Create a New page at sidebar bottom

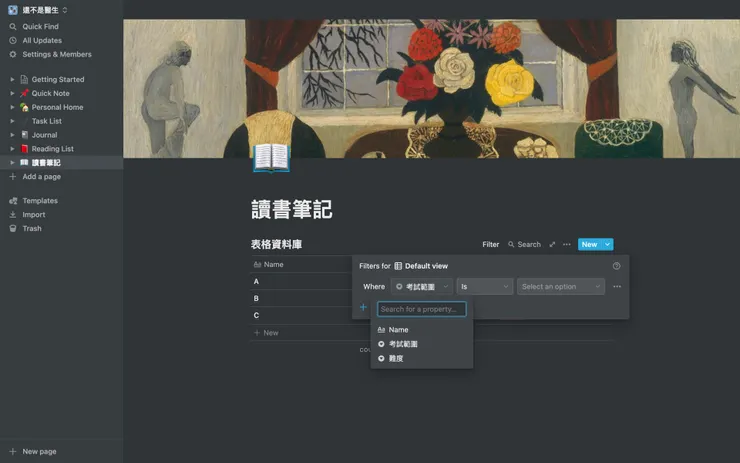coord(39,451)
